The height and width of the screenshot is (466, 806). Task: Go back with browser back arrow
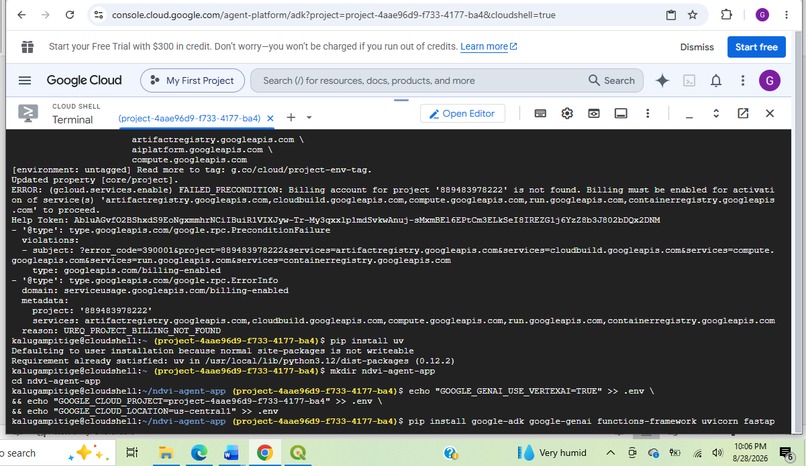click(x=21, y=15)
